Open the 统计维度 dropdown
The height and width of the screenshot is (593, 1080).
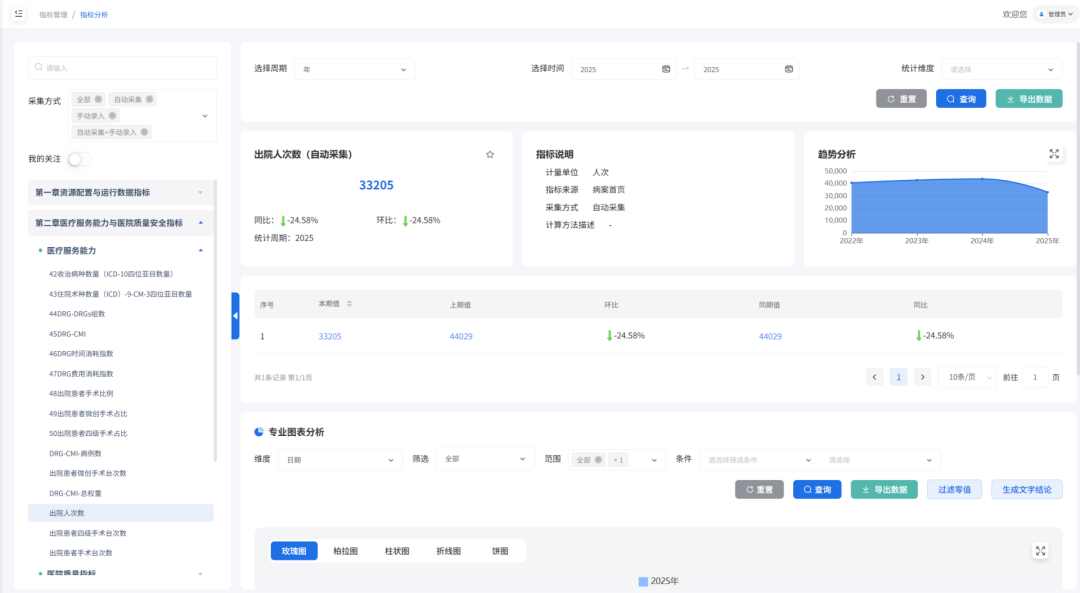tap(1001, 69)
